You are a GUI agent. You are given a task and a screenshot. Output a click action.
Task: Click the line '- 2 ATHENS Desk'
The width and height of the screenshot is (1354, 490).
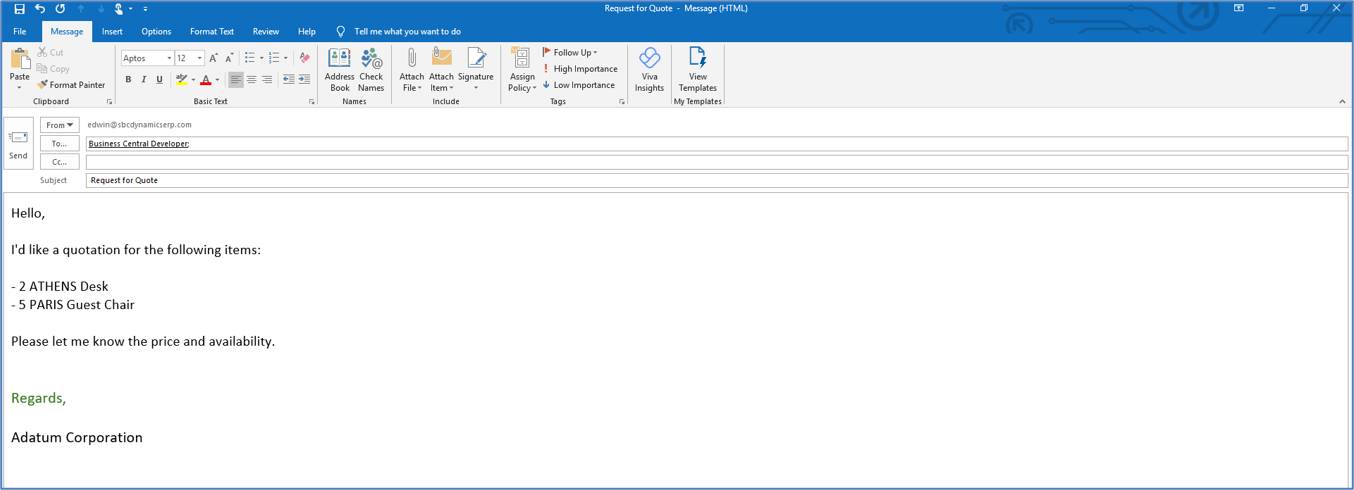60,286
